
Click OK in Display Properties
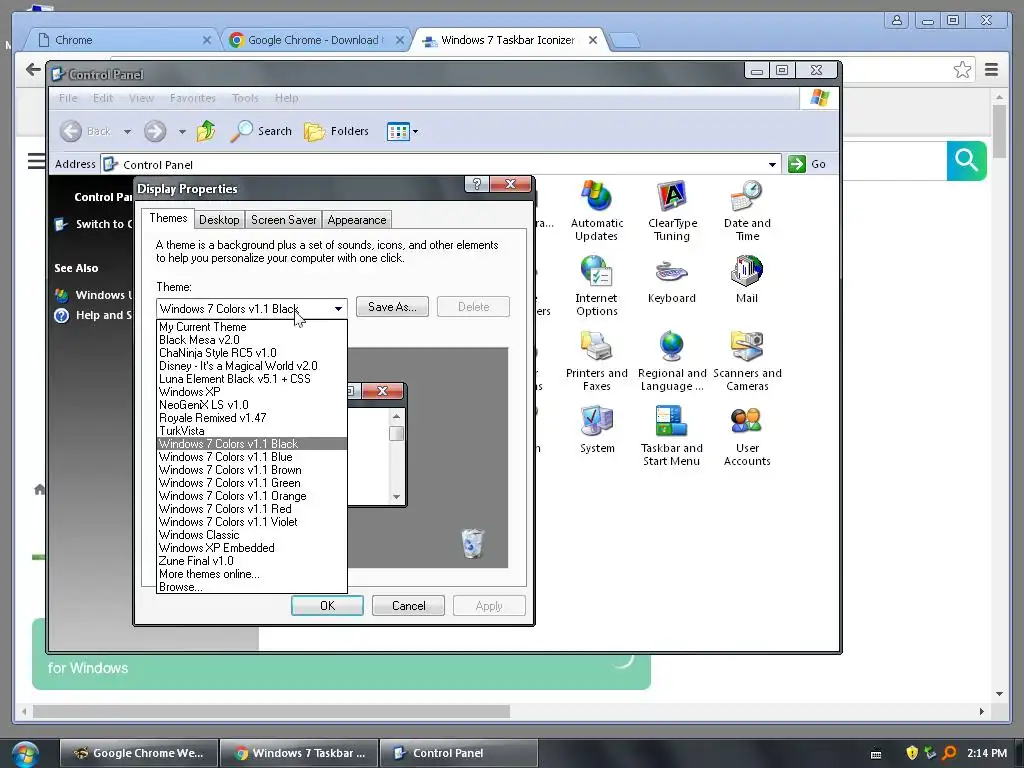pos(327,606)
